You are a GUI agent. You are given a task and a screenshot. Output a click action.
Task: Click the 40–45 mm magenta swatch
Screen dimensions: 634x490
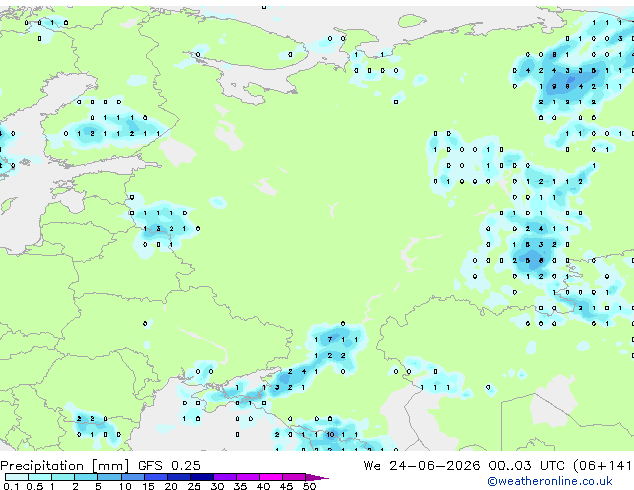click(271, 477)
